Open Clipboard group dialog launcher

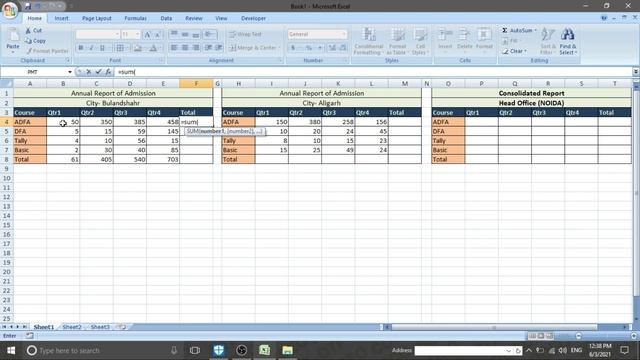(68, 60)
